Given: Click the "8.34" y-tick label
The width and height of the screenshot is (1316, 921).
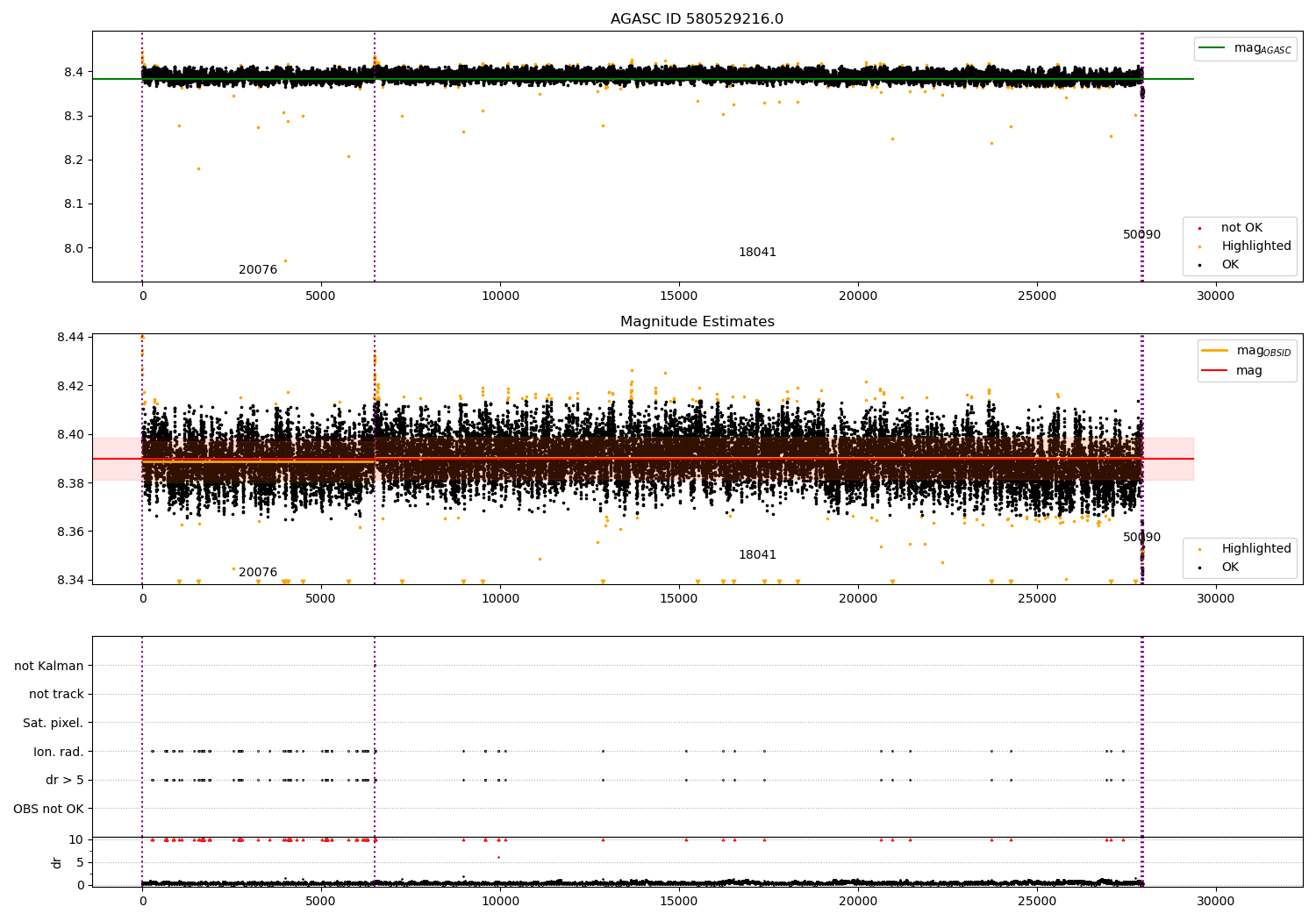Looking at the screenshot, I should [x=71, y=581].
